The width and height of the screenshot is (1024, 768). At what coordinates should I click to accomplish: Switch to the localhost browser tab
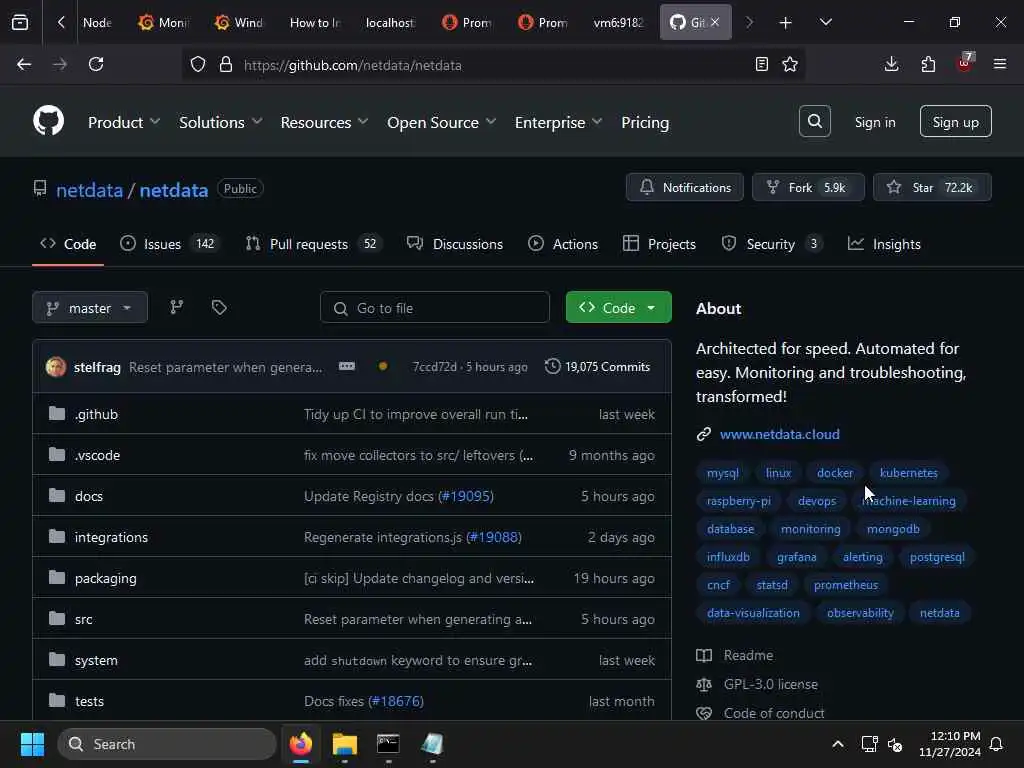[x=390, y=22]
